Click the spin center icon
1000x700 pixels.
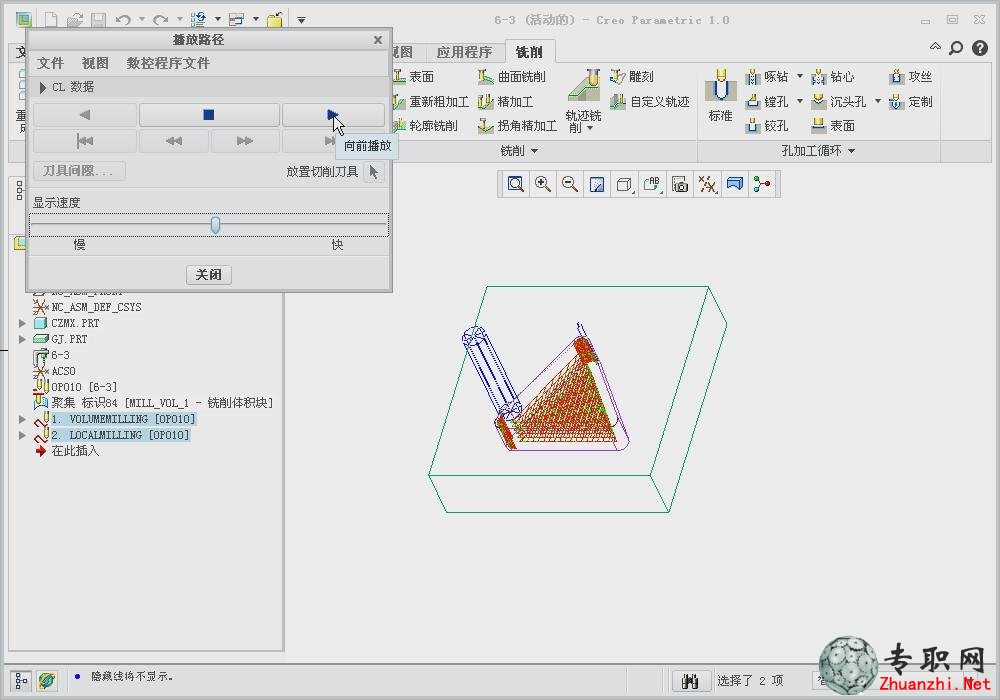click(x=762, y=184)
